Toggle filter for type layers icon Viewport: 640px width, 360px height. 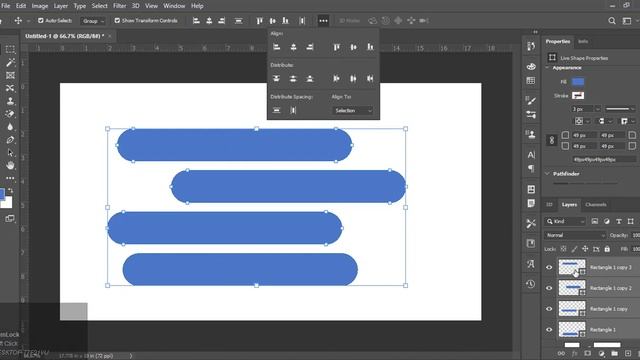619,221
